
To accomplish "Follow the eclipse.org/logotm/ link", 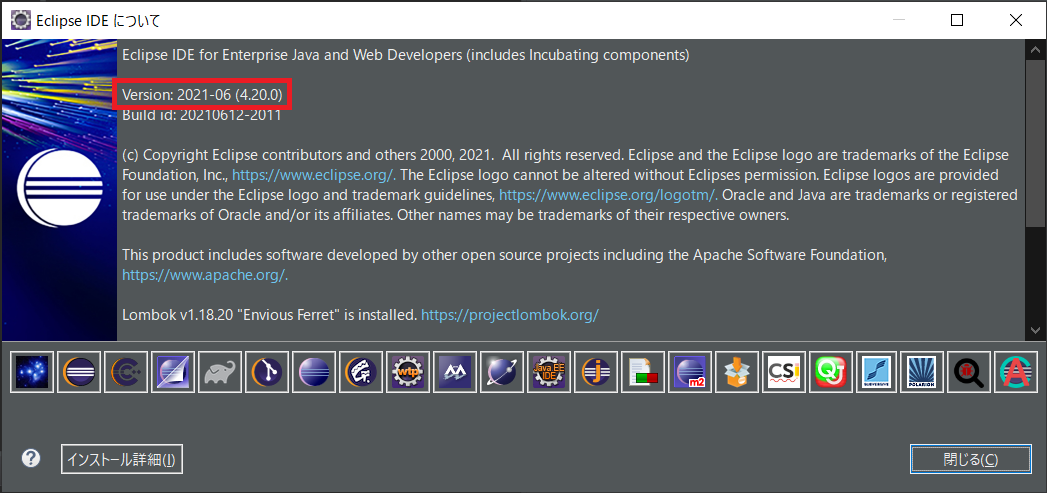I will pos(609,196).
